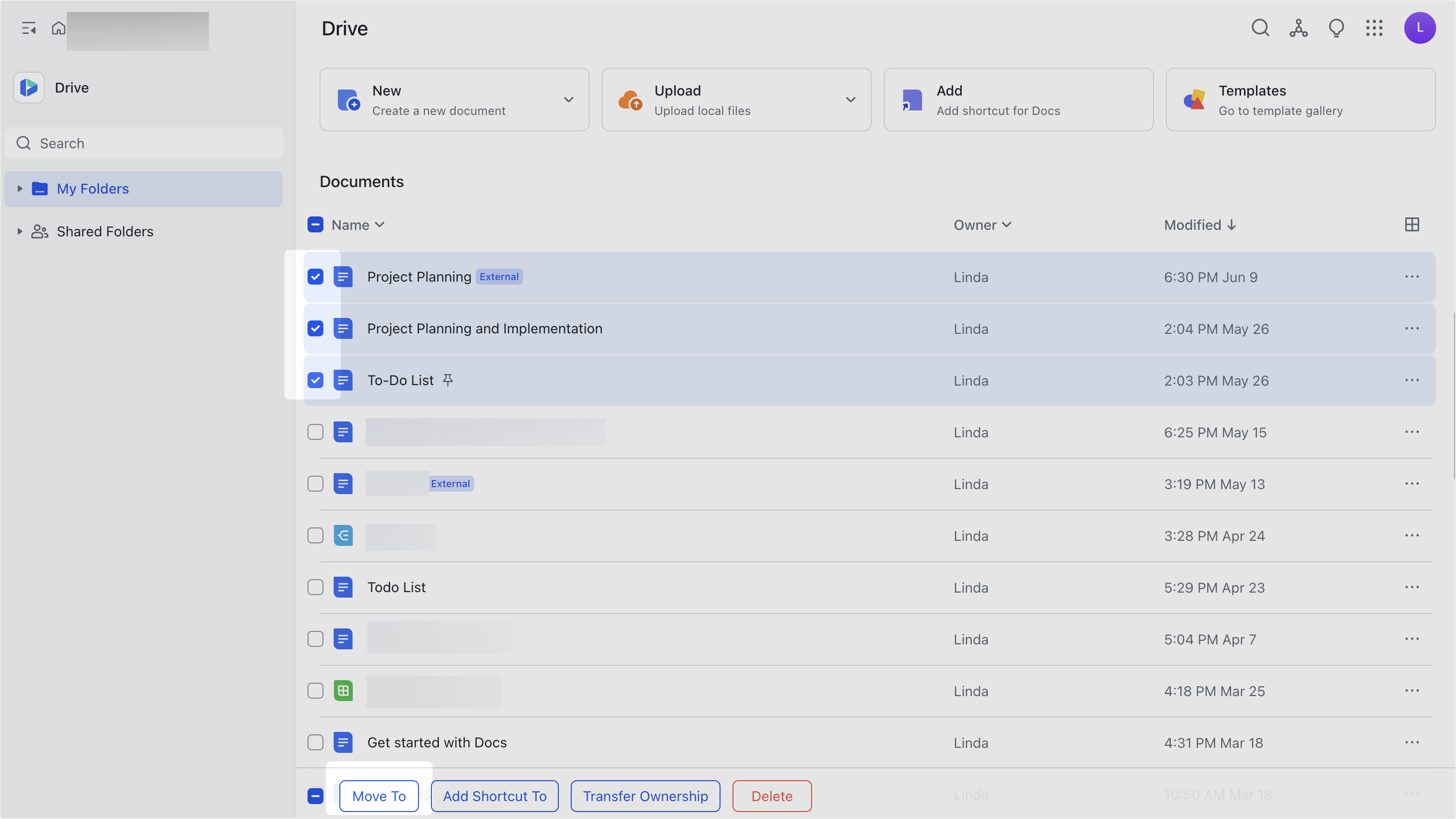Open more options for Get started with Docs

[1412, 742]
